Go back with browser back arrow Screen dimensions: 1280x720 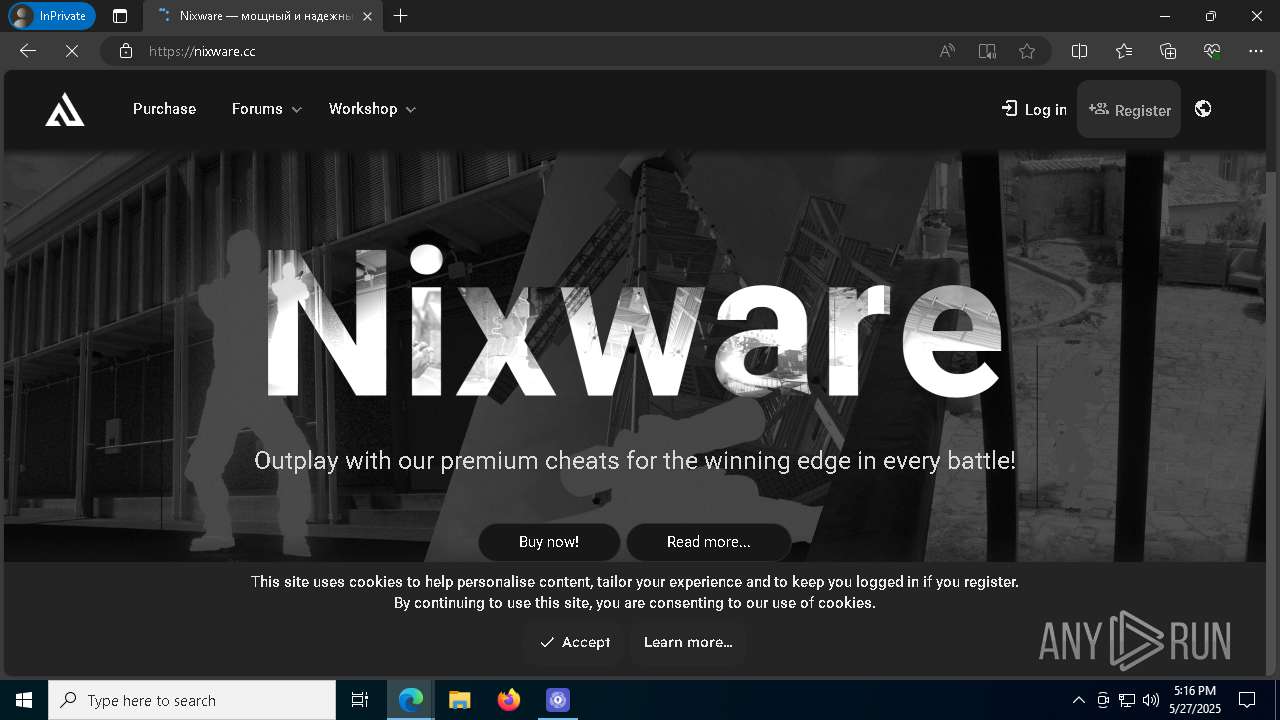[28, 51]
